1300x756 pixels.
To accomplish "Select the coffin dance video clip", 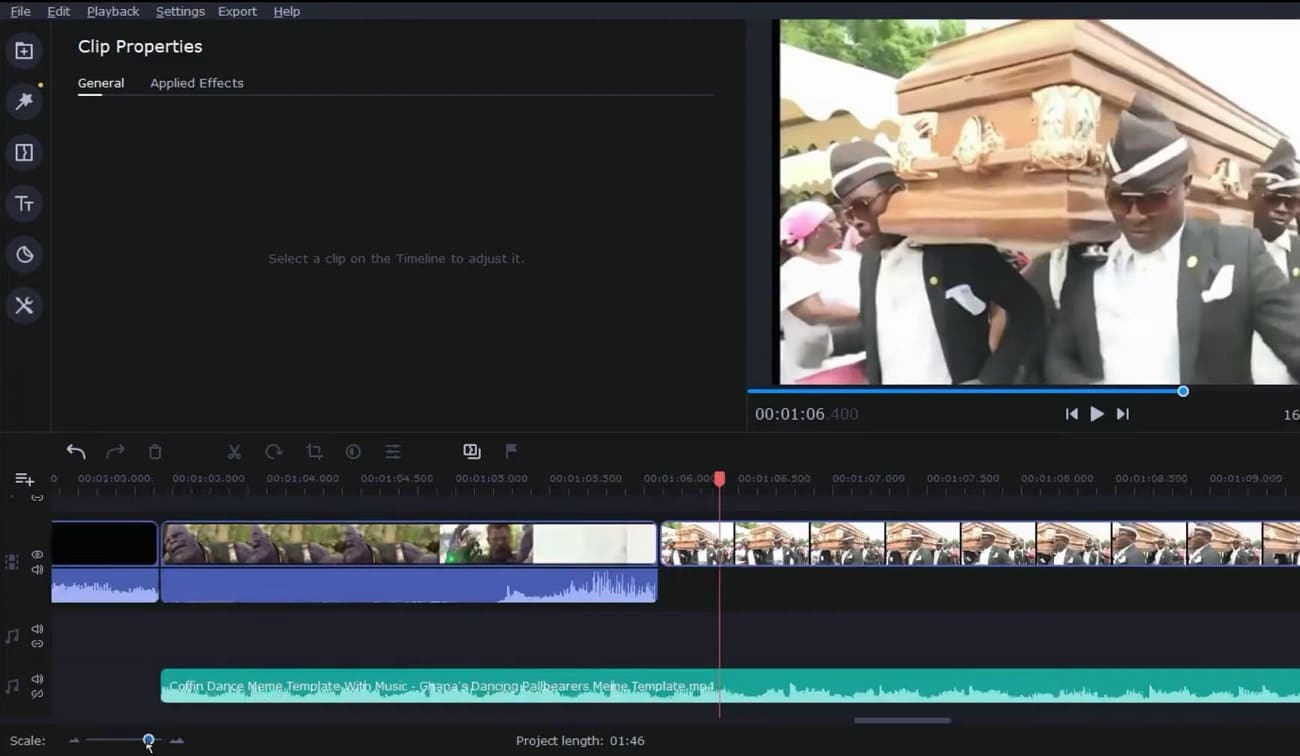I will [980, 544].
